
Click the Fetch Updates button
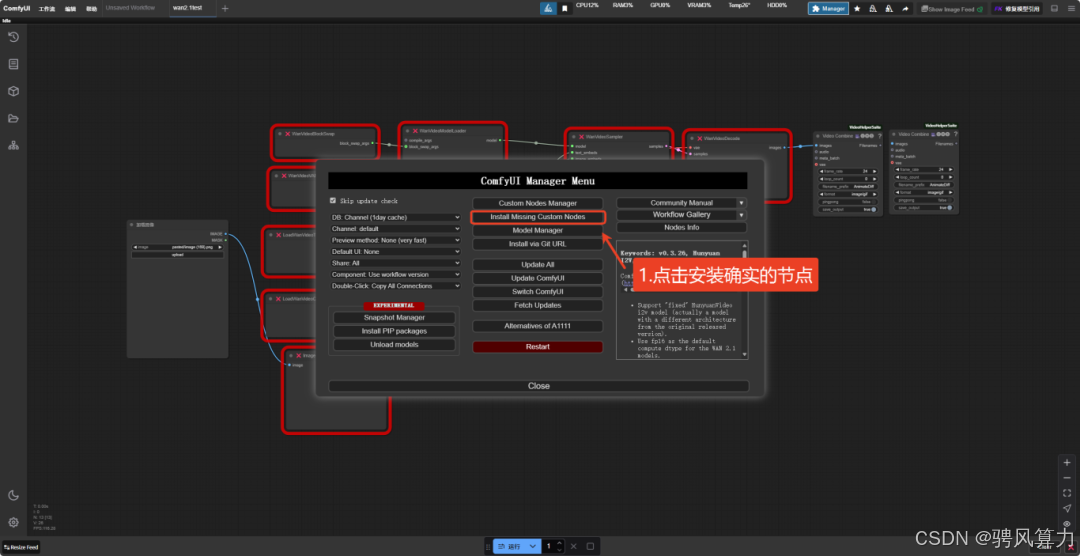click(x=538, y=305)
